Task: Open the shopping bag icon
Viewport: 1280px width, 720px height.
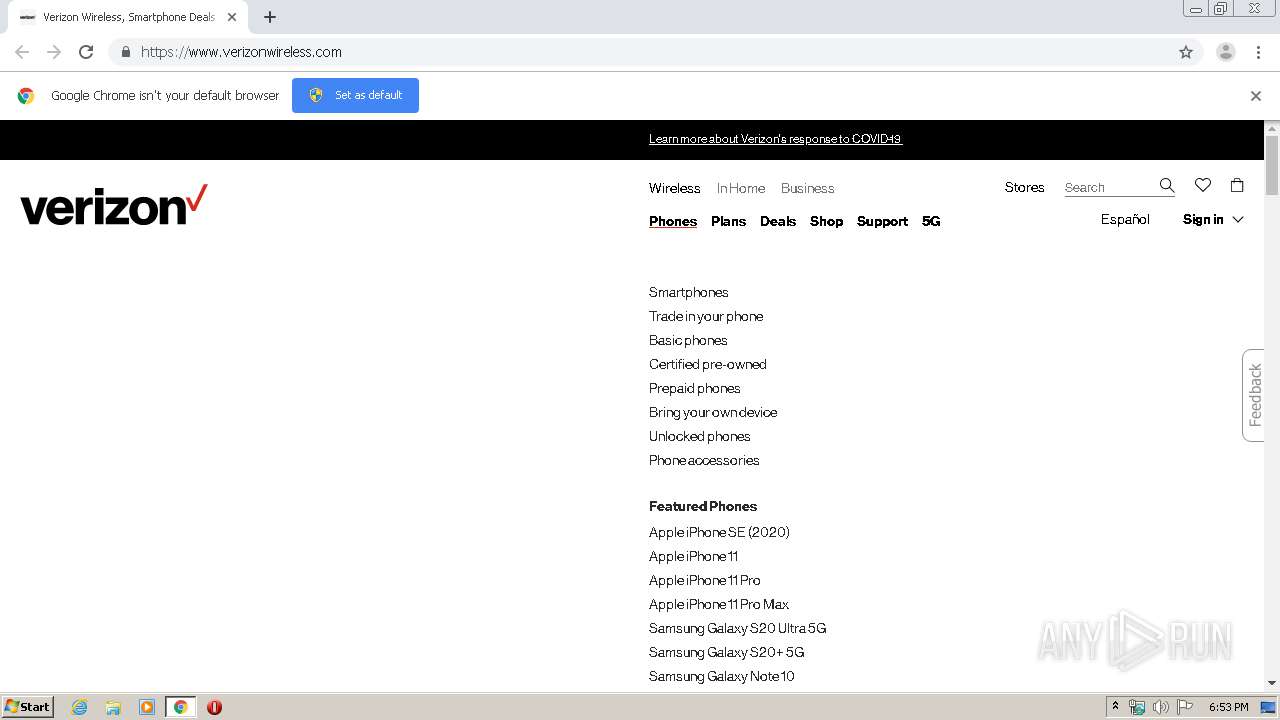Action: (1237, 185)
